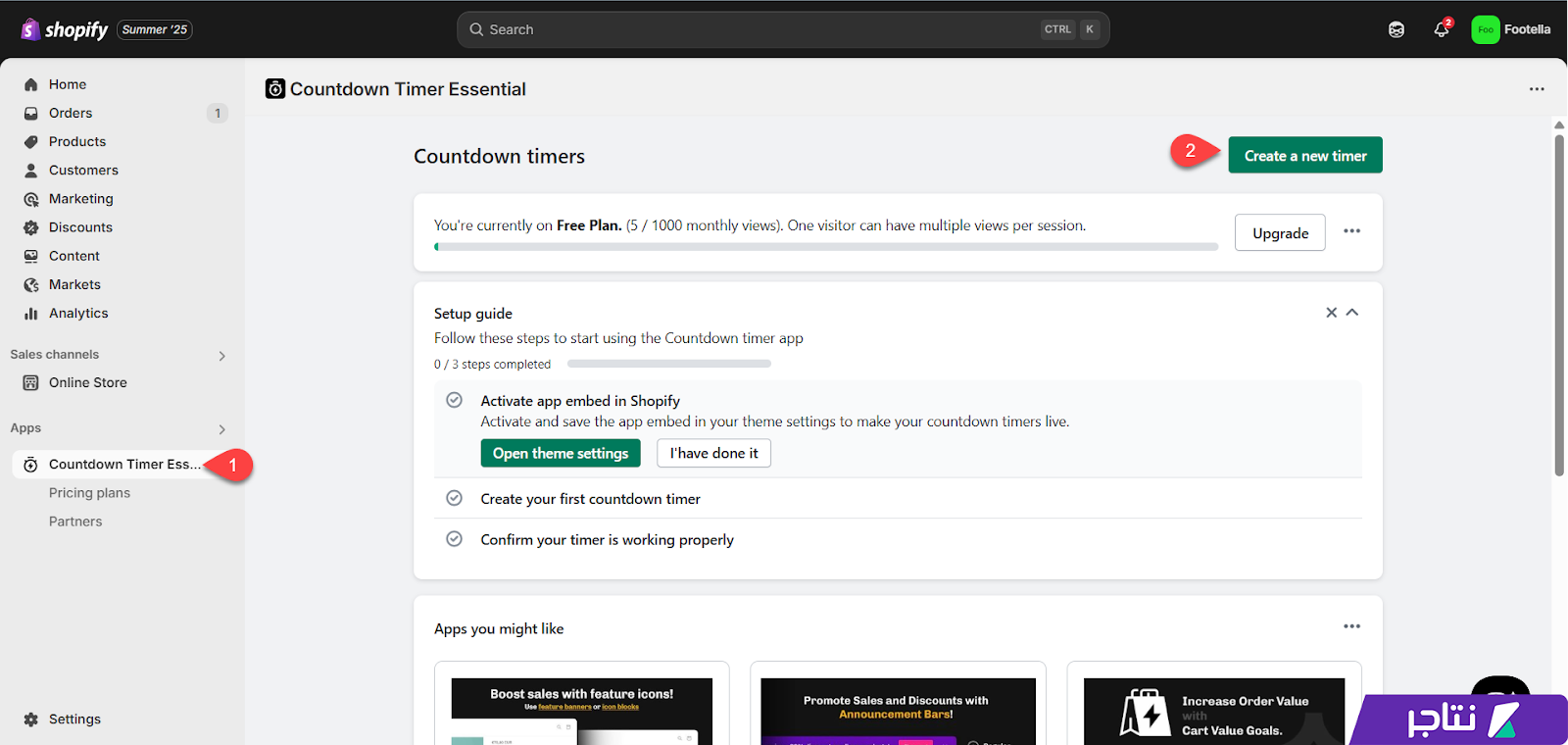
Task: Collapse the Setup guide chevron
Action: pyautogui.click(x=1352, y=313)
